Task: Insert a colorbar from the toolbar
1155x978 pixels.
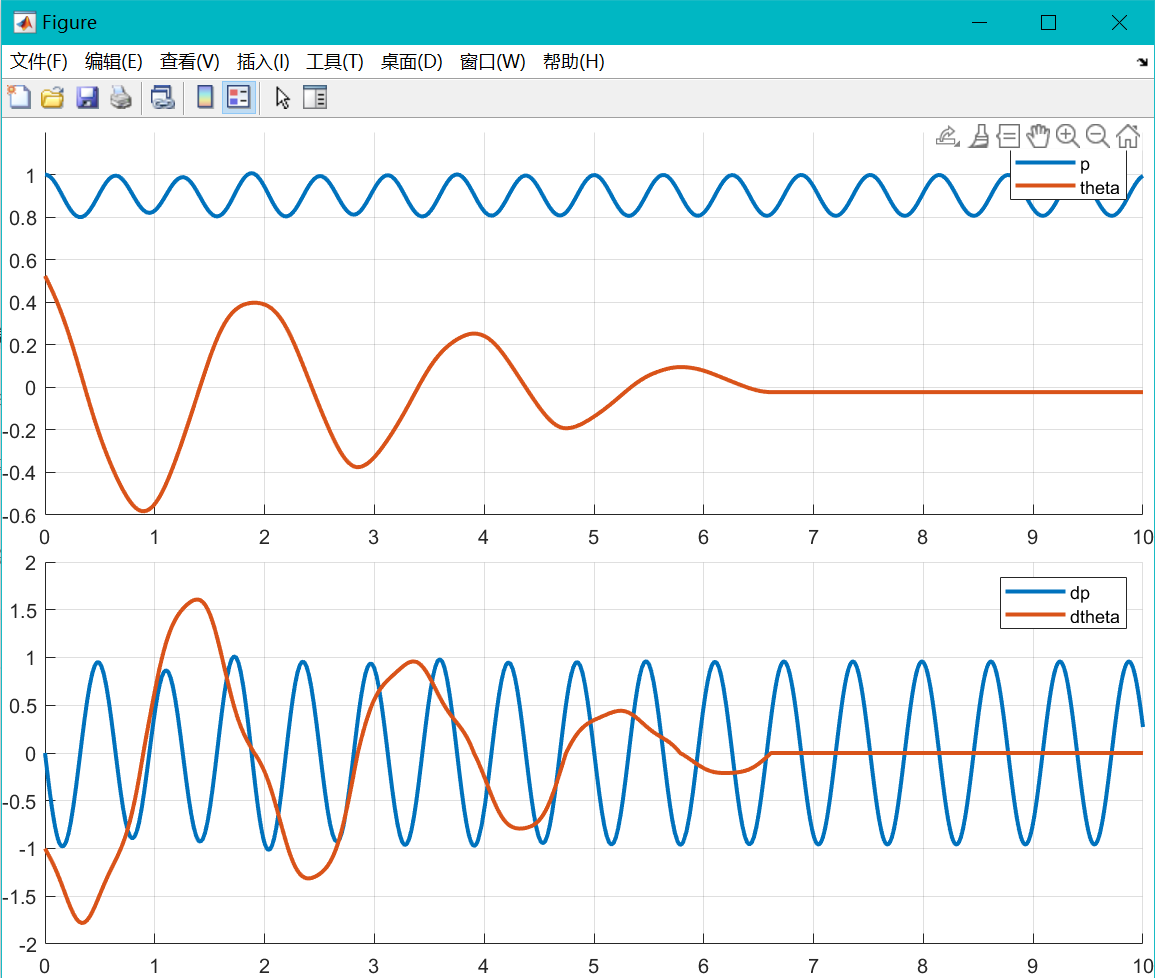Action: 206,97
